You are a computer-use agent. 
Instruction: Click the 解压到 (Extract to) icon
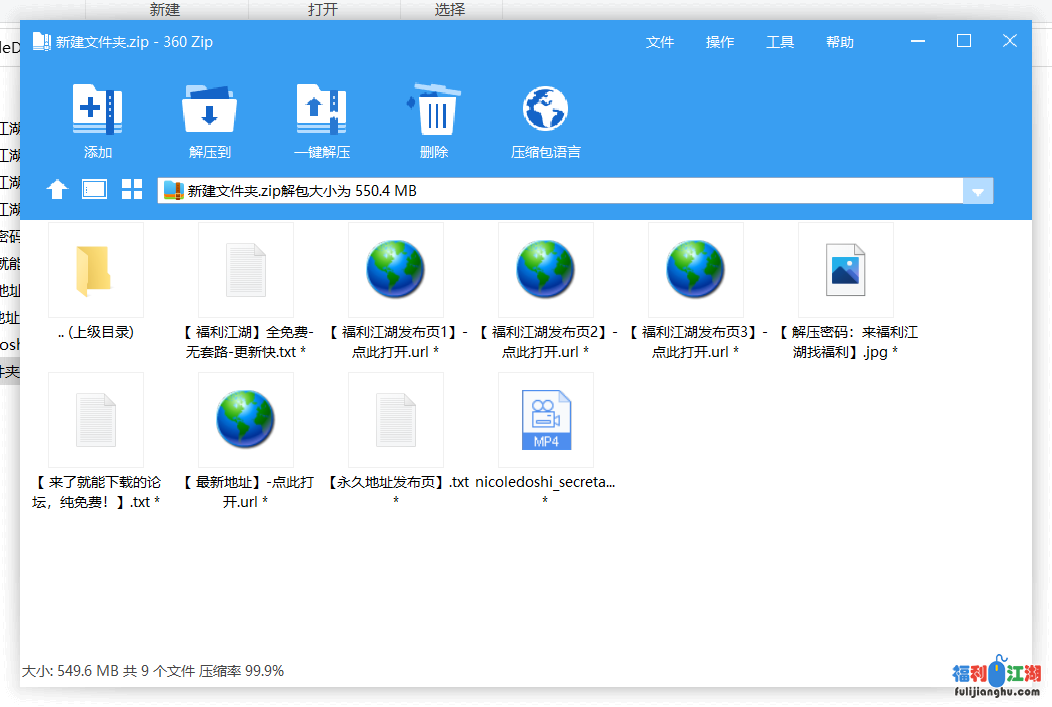tap(209, 109)
